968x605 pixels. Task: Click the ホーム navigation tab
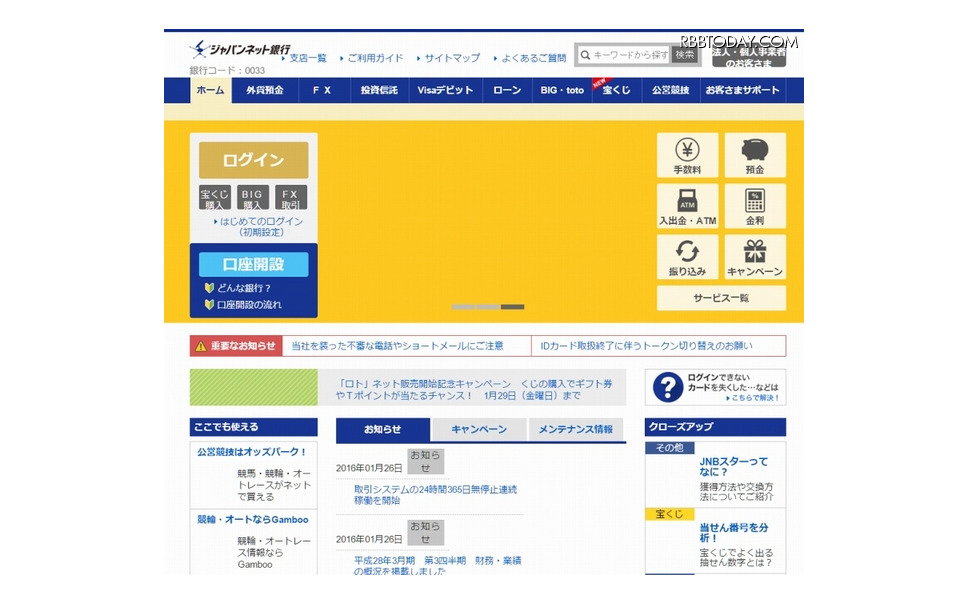click(208, 91)
